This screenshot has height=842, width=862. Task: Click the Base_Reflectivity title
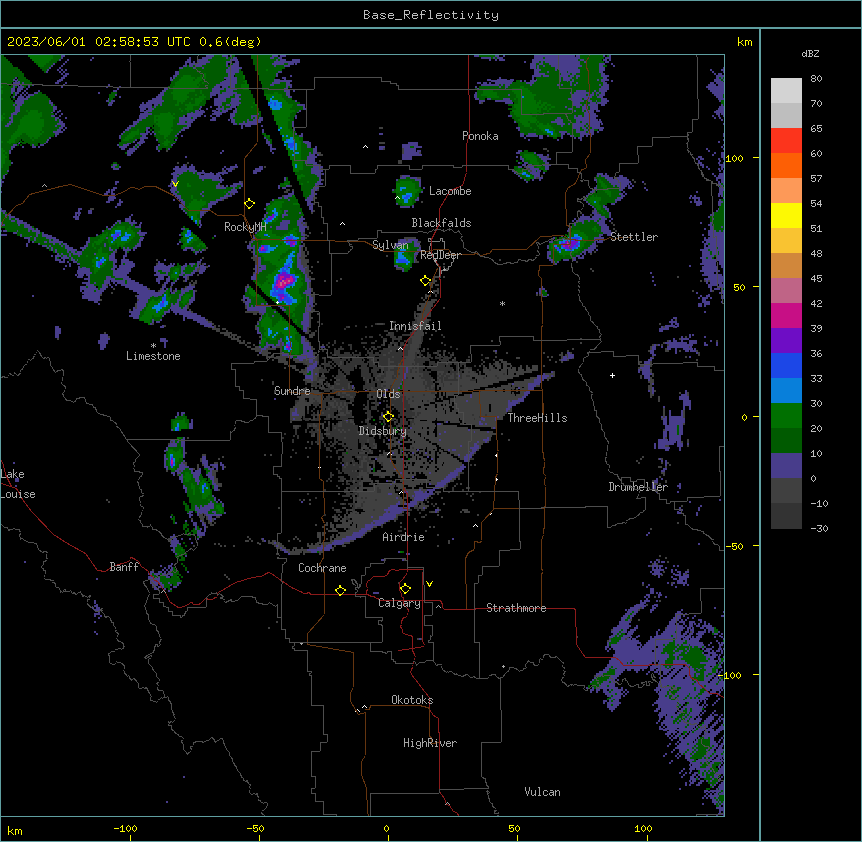431,15
